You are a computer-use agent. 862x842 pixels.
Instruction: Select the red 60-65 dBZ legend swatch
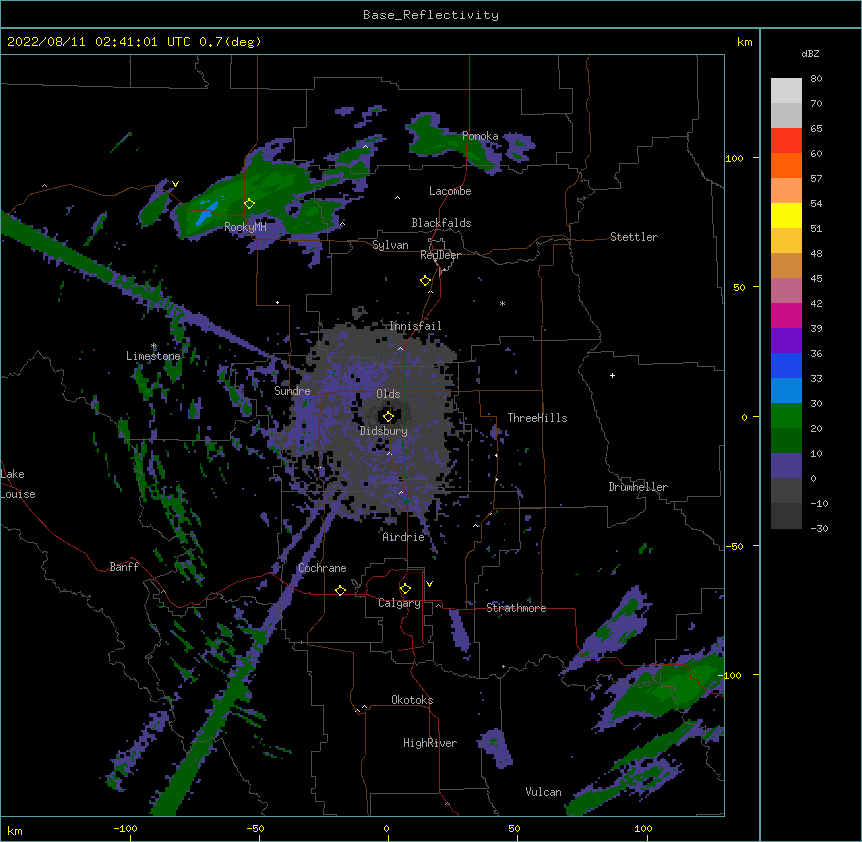[786, 141]
